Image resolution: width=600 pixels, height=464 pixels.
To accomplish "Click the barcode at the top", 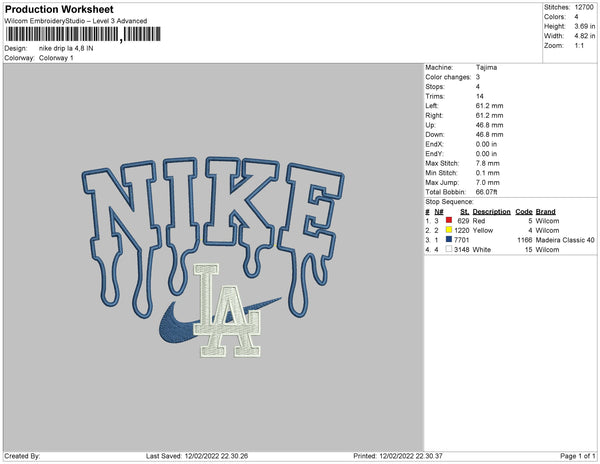I will [x=83, y=35].
